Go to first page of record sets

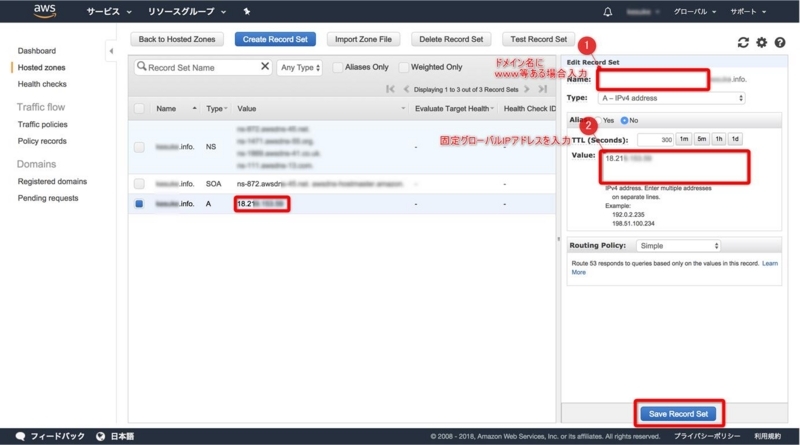pos(390,89)
